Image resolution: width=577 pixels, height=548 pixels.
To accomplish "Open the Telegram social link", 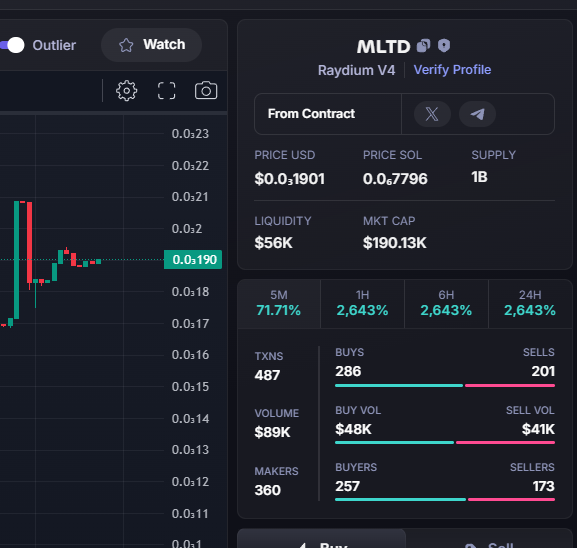I will tap(477, 114).
